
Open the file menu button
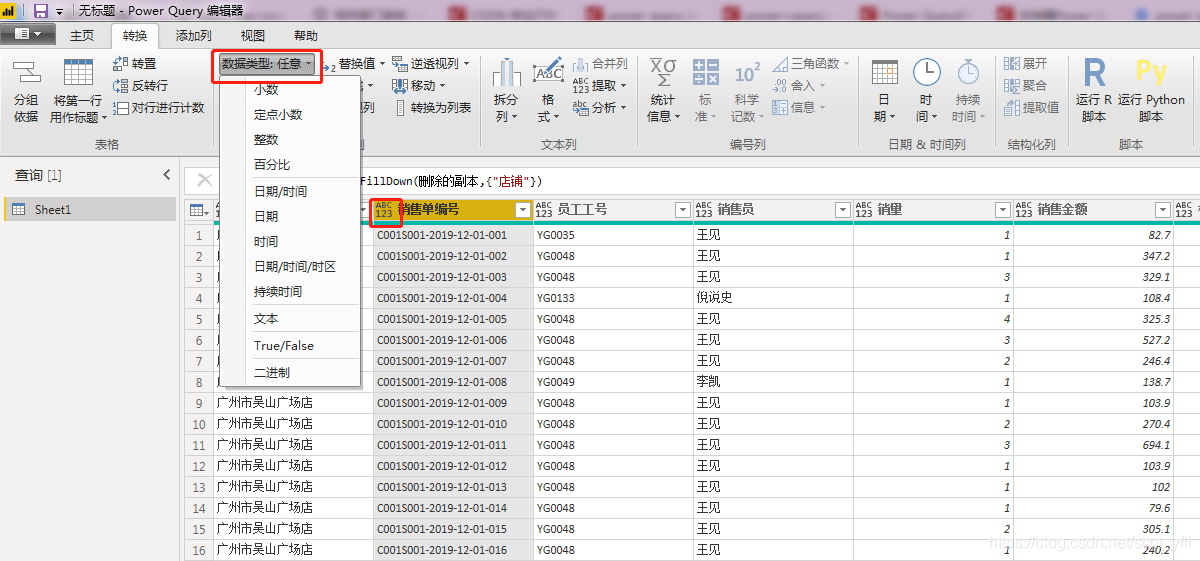[29, 35]
